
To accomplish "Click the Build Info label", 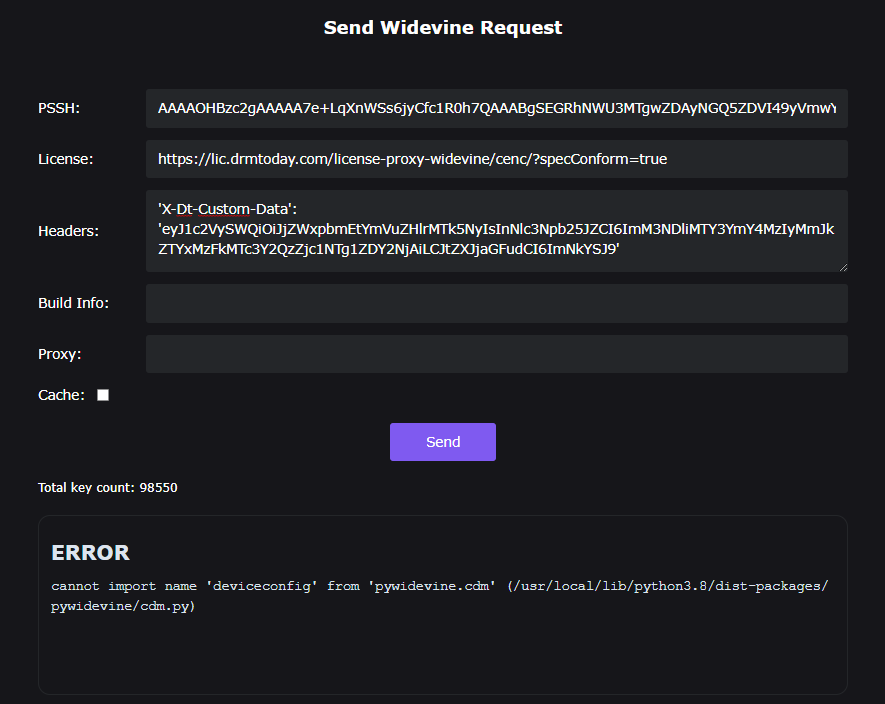I will [x=73, y=303].
